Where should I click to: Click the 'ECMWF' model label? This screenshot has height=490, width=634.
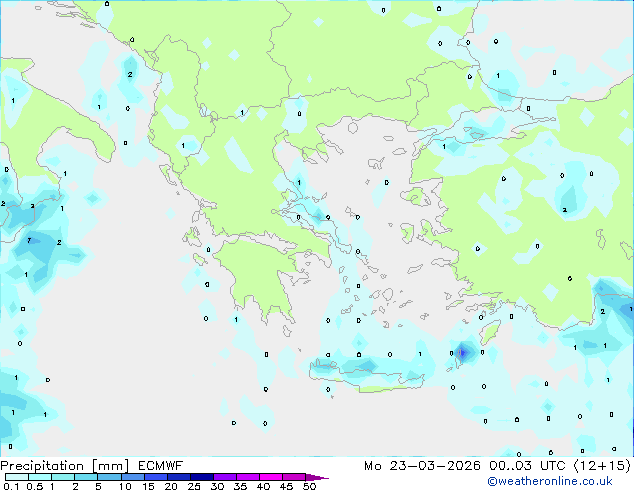coord(161,466)
